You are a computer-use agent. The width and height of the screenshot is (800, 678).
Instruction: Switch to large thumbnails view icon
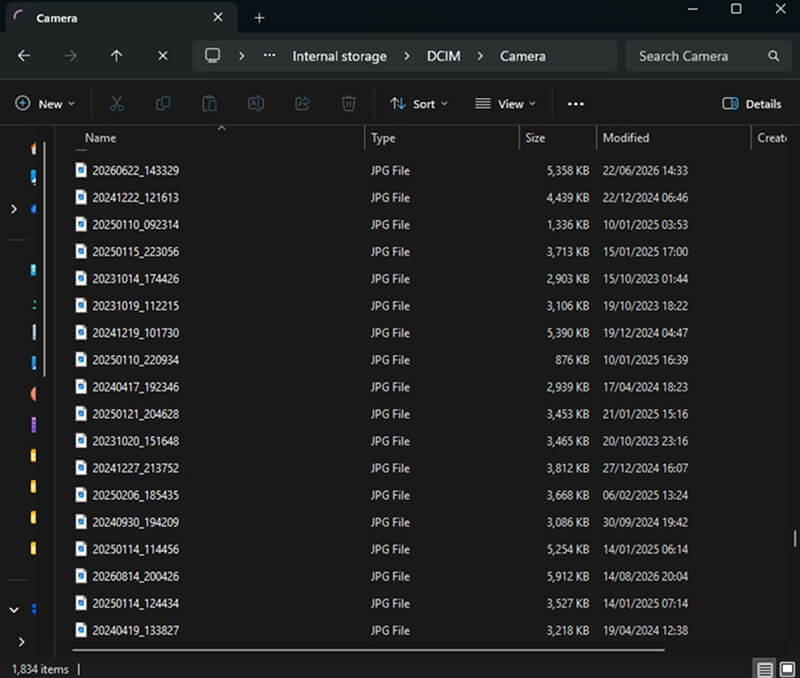pyautogui.click(x=787, y=668)
